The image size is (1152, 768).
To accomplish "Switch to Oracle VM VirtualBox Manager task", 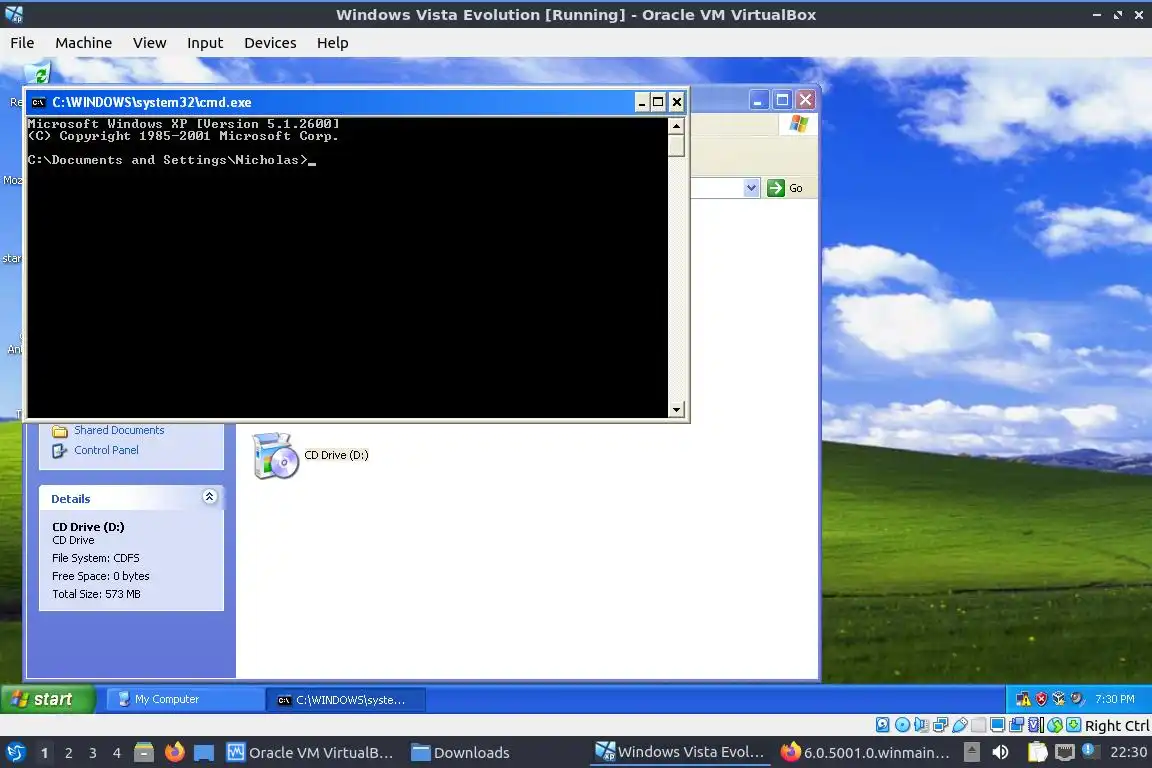I will [310, 753].
